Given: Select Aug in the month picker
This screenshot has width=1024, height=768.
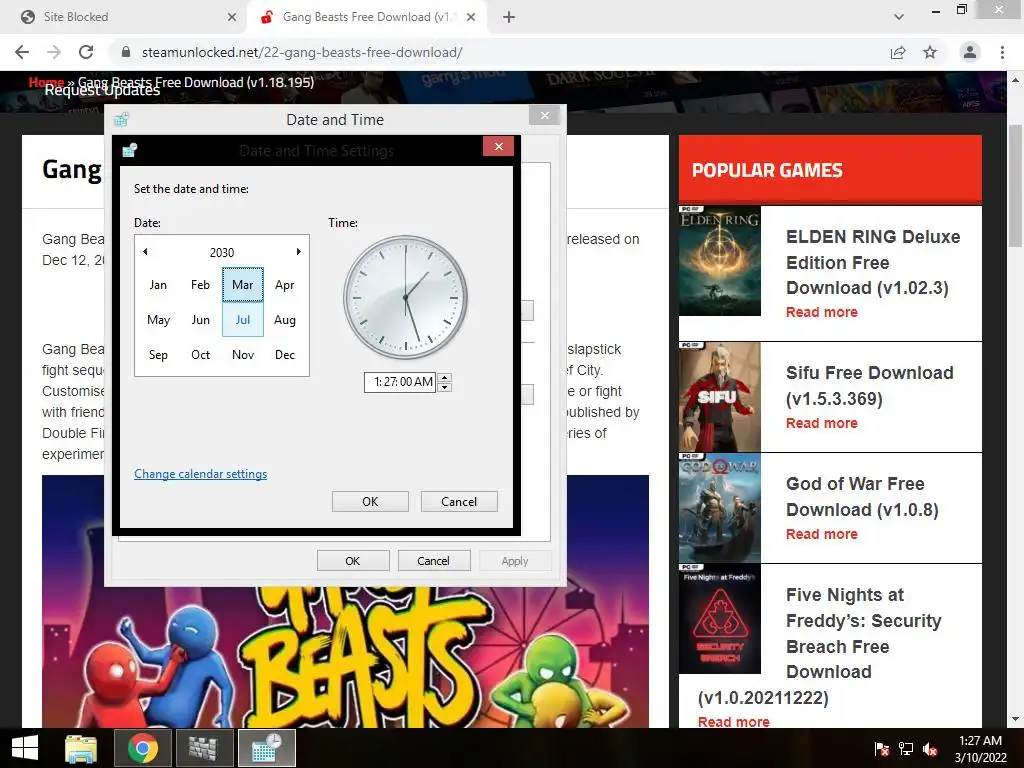Looking at the screenshot, I should tap(285, 319).
